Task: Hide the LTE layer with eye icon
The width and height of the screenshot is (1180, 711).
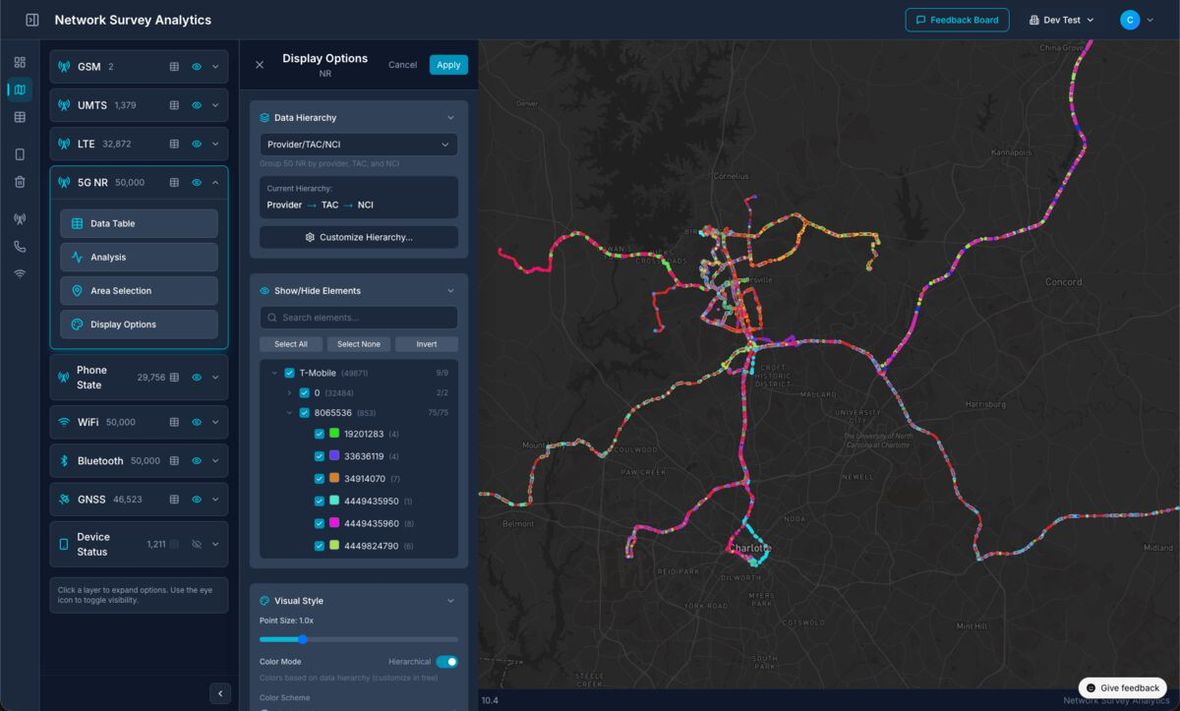Action: pyautogui.click(x=196, y=144)
